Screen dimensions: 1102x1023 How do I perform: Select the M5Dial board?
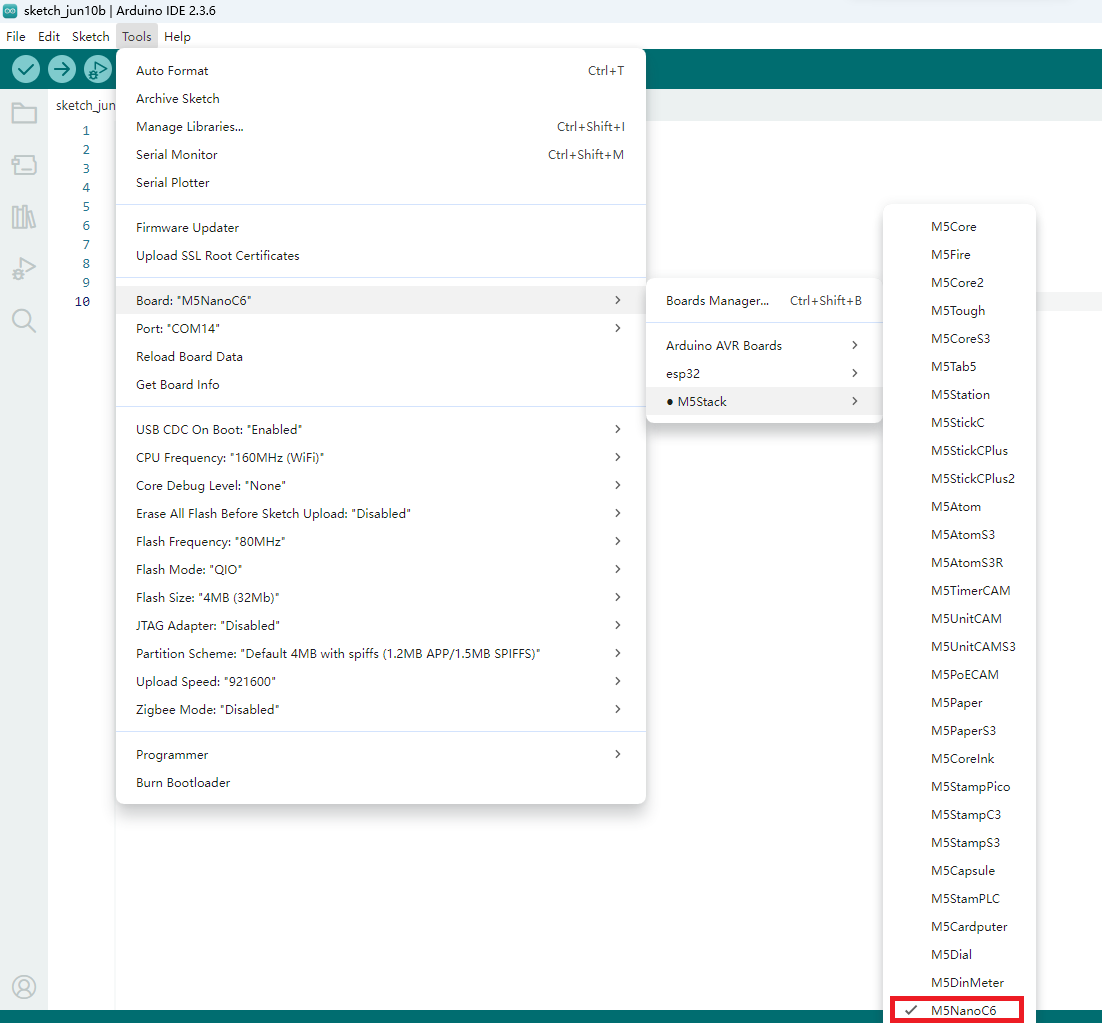[x=959, y=956]
